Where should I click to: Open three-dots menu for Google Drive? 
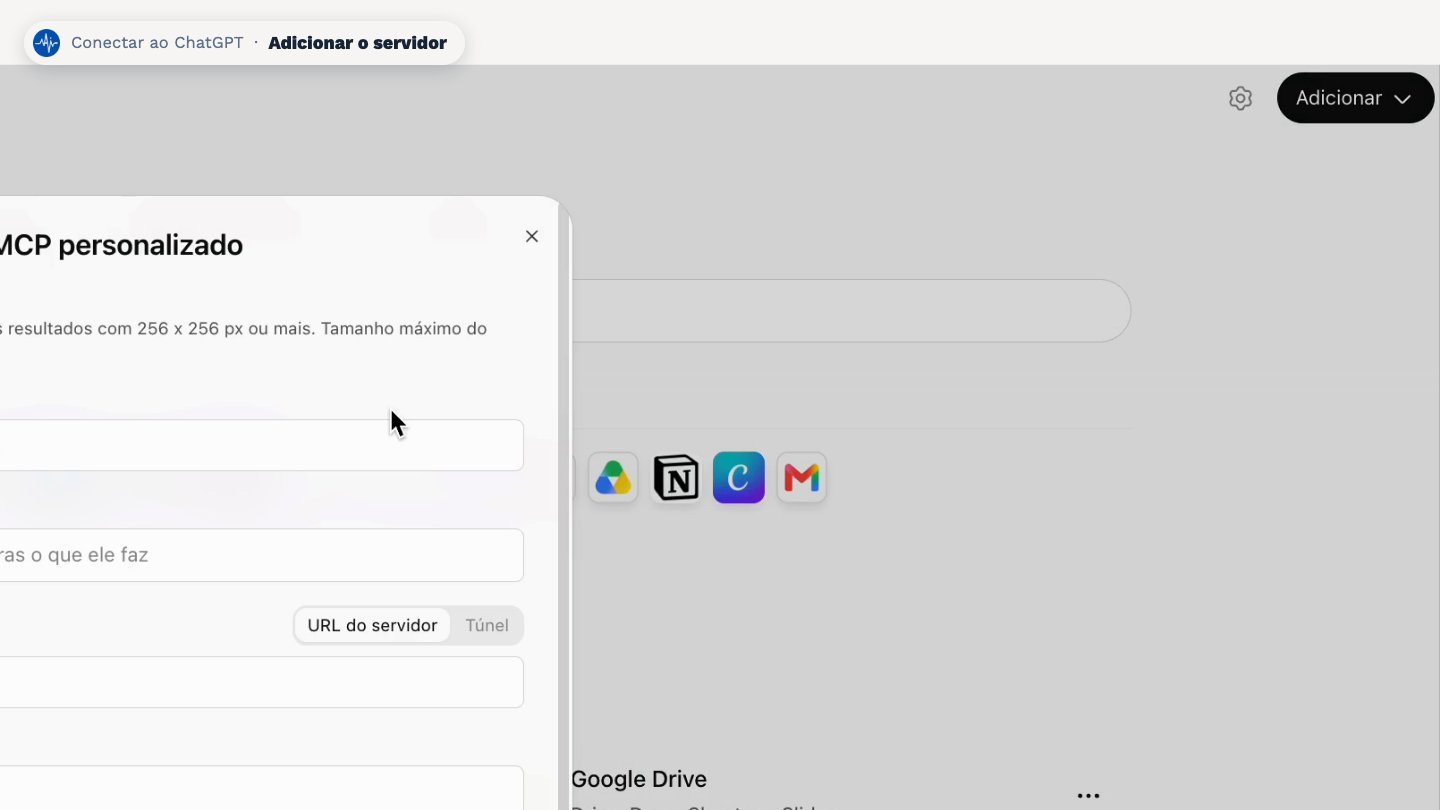pyautogui.click(x=1089, y=796)
